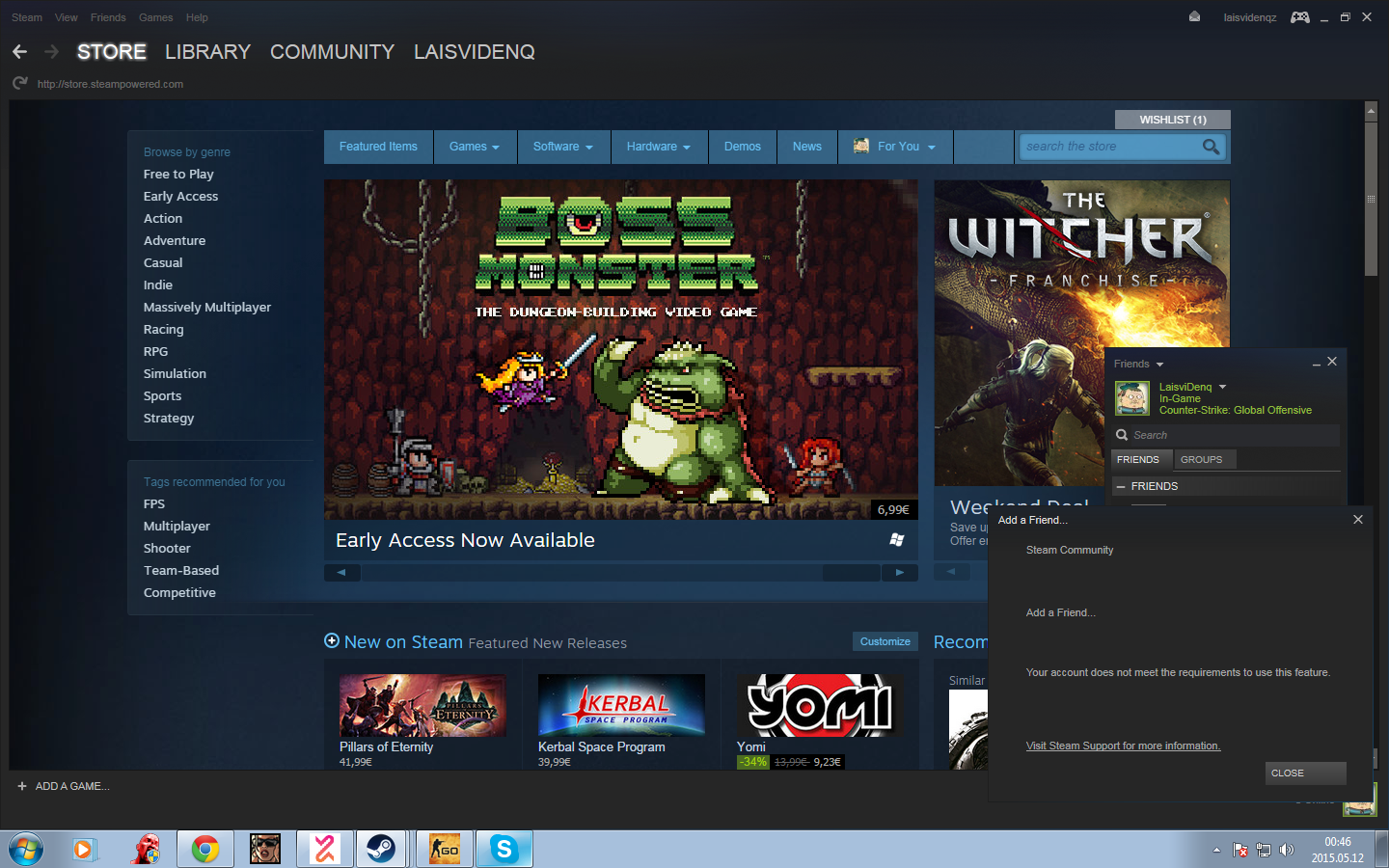Open the For You dropdown menu
This screenshot has width=1389, height=868.
tap(895, 147)
